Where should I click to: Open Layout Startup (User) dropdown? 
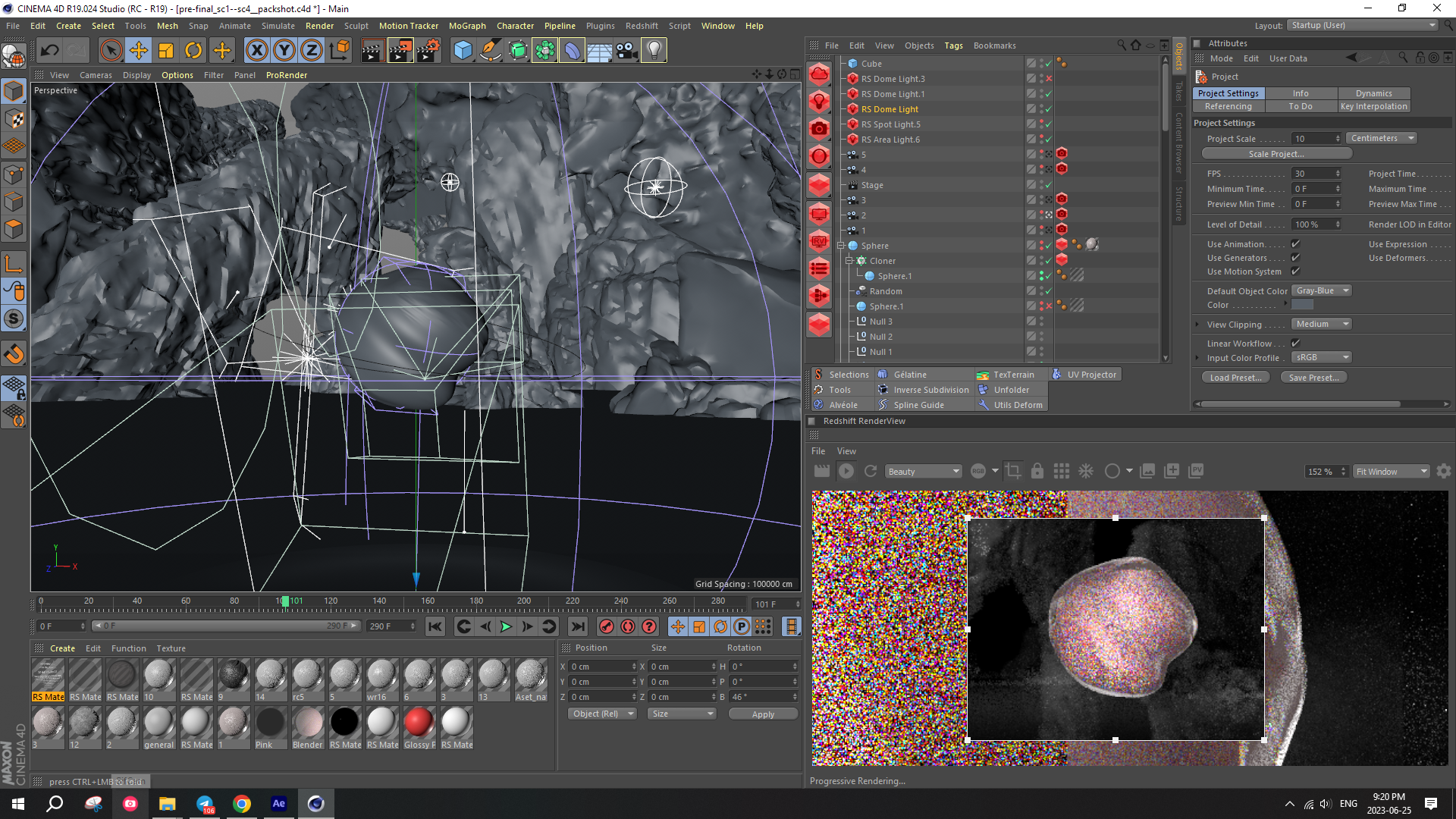point(1363,26)
